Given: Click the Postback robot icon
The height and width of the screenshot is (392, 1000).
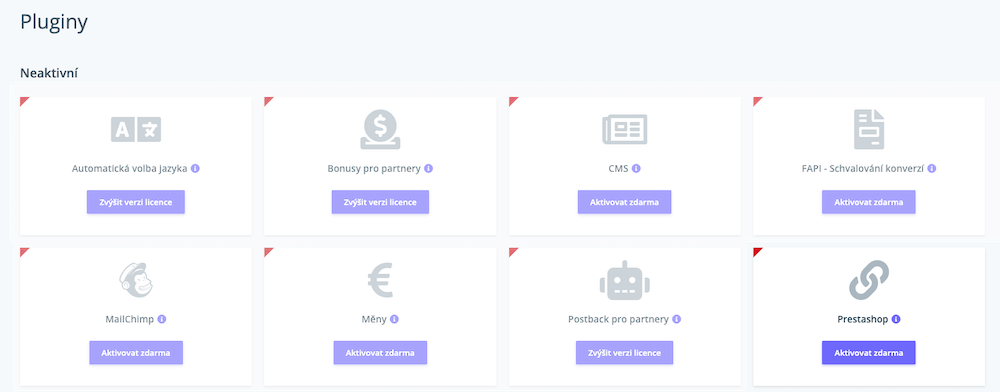Looking at the screenshot, I should (624, 280).
